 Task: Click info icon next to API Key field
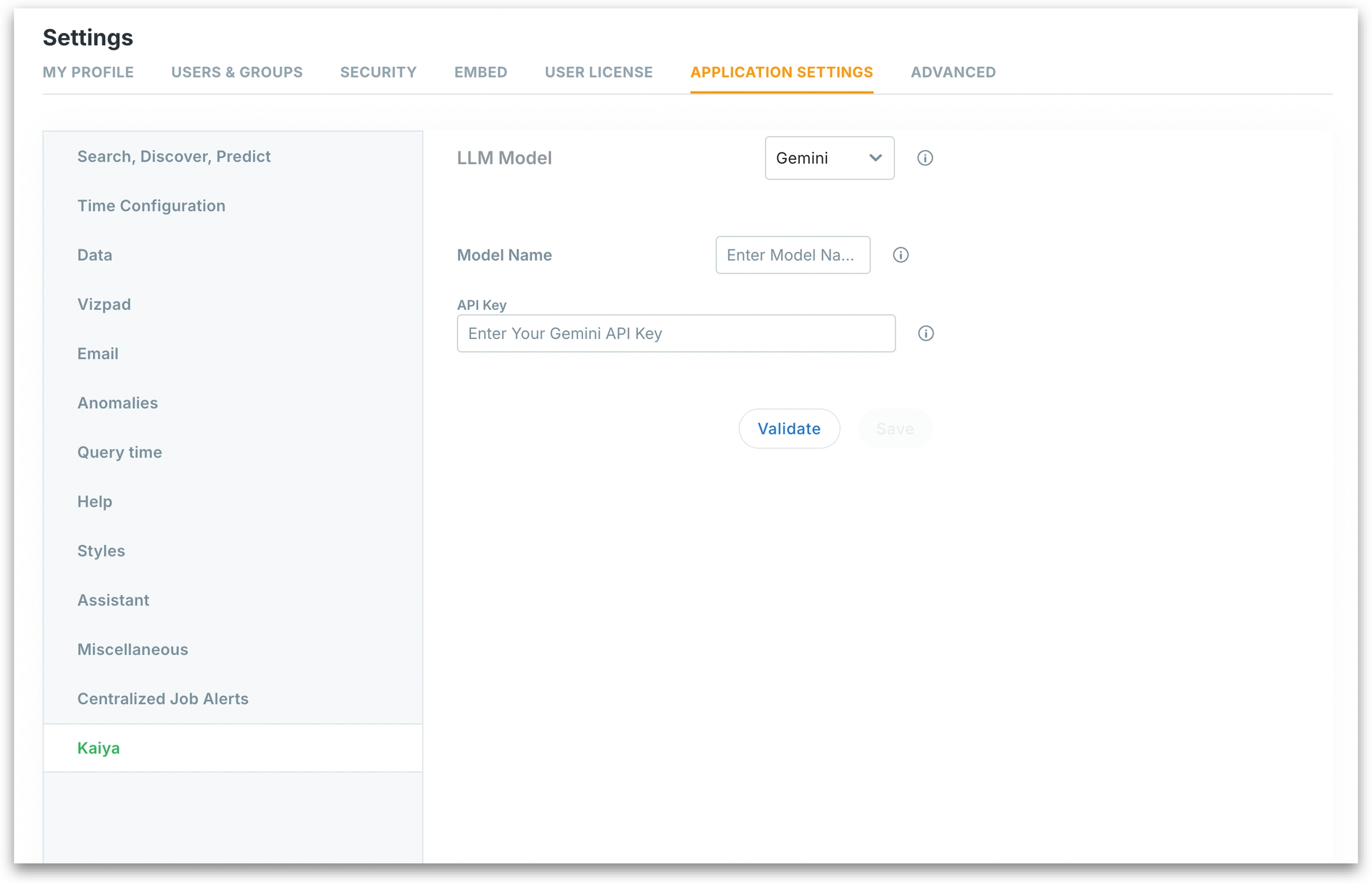[925, 333]
